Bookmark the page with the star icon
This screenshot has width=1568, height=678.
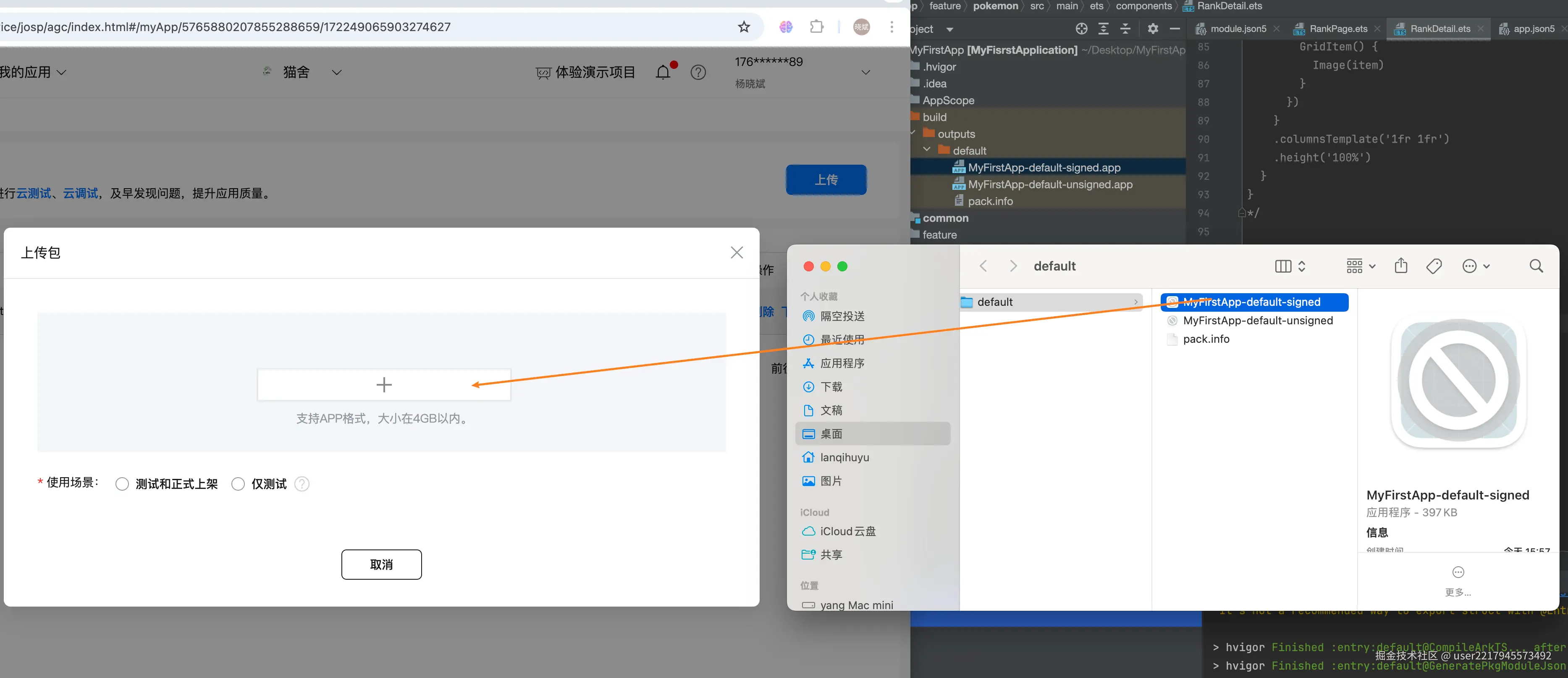(x=744, y=27)
